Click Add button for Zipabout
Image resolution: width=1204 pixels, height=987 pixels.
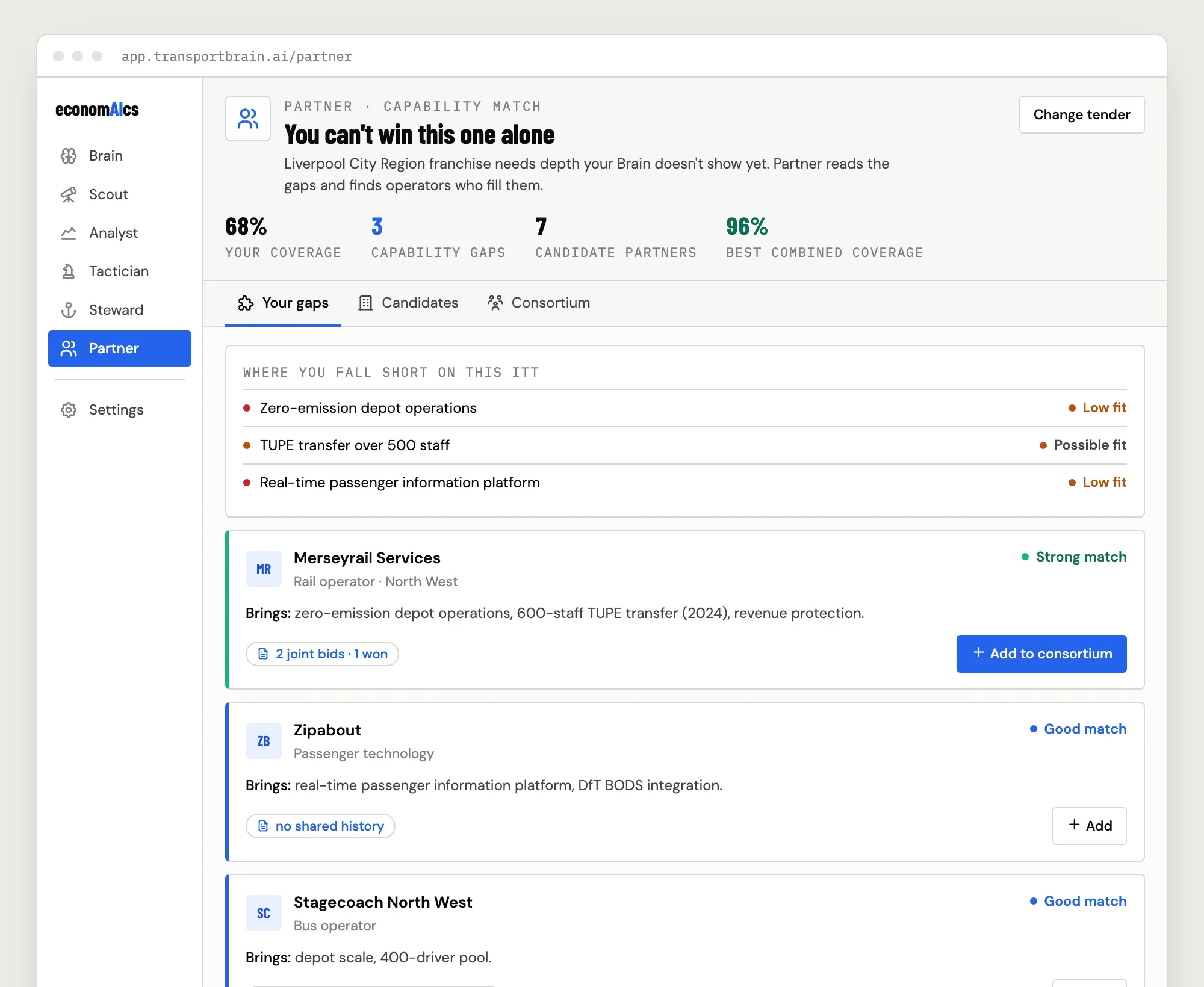click(x=1089, y=826)
